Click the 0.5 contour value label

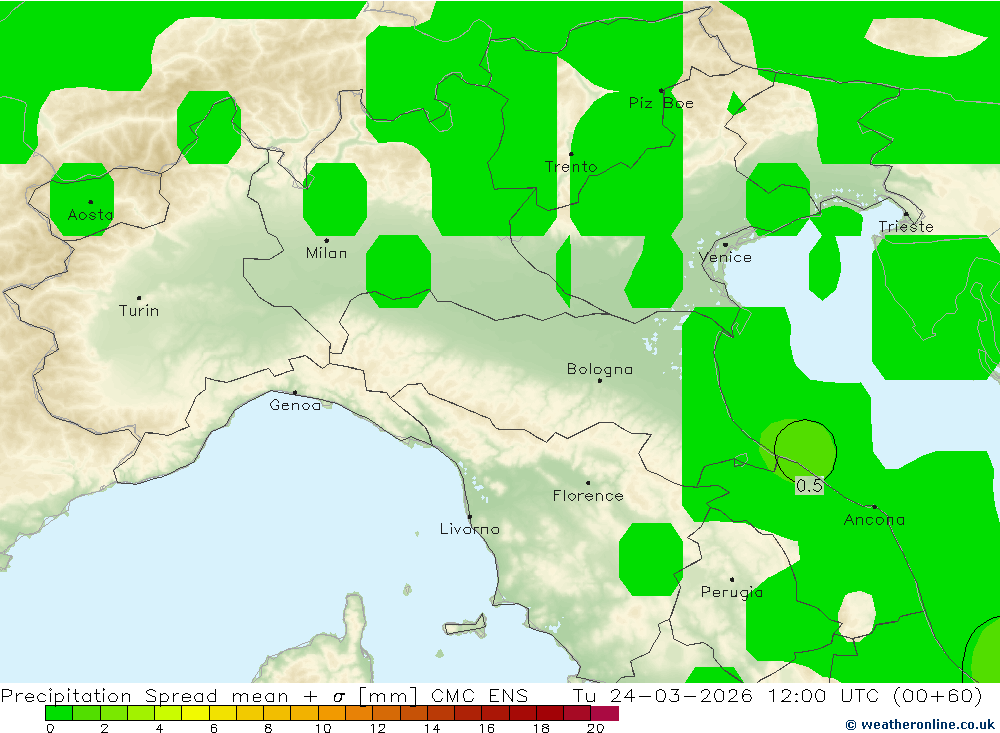tap(809, 486)
